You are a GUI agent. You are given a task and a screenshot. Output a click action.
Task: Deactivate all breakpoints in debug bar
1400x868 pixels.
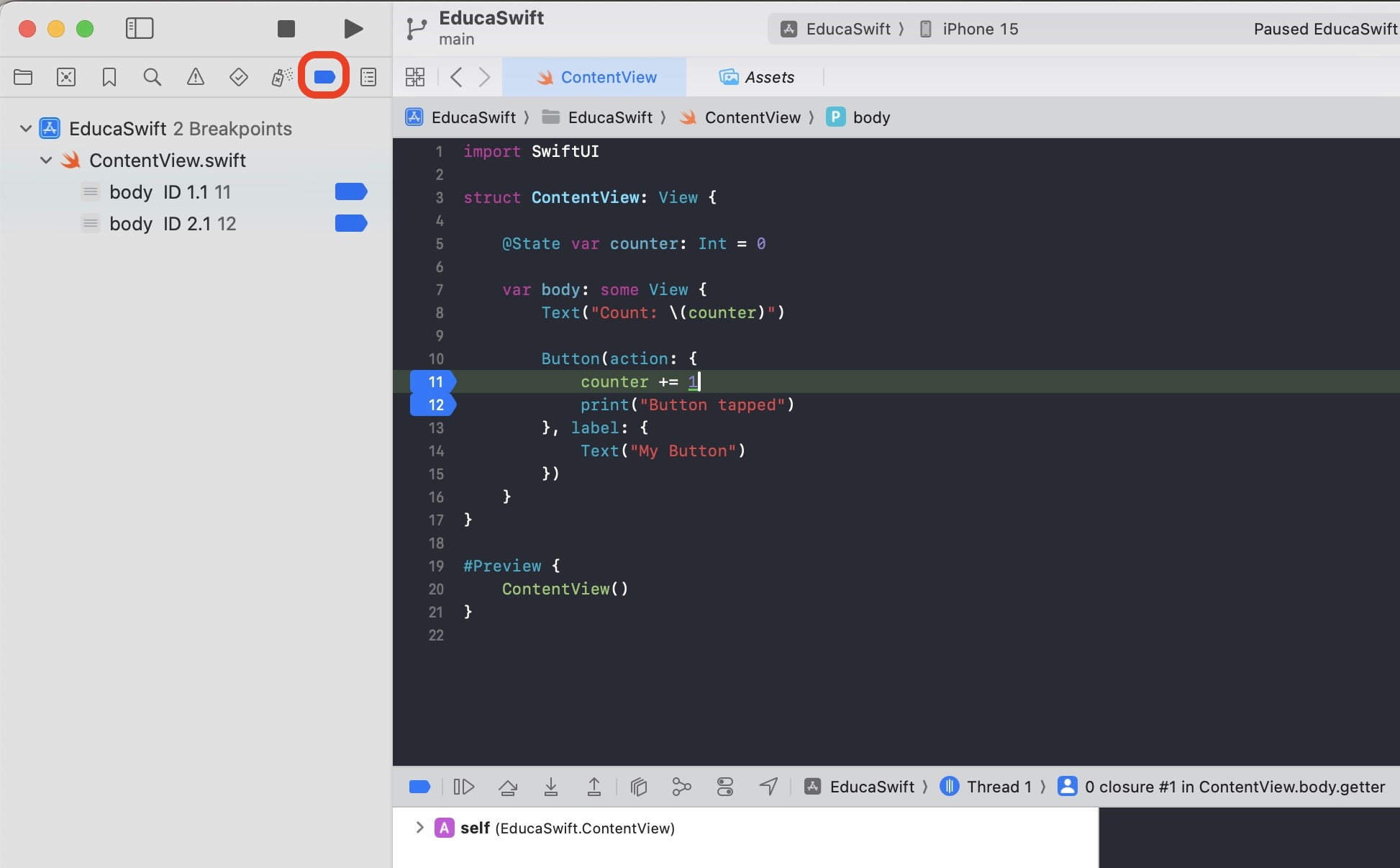419,787
